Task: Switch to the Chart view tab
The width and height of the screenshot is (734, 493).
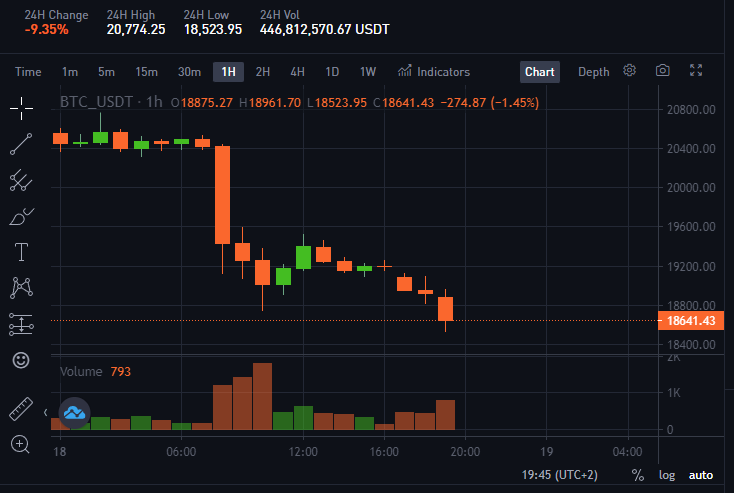Action: point(540,72)
